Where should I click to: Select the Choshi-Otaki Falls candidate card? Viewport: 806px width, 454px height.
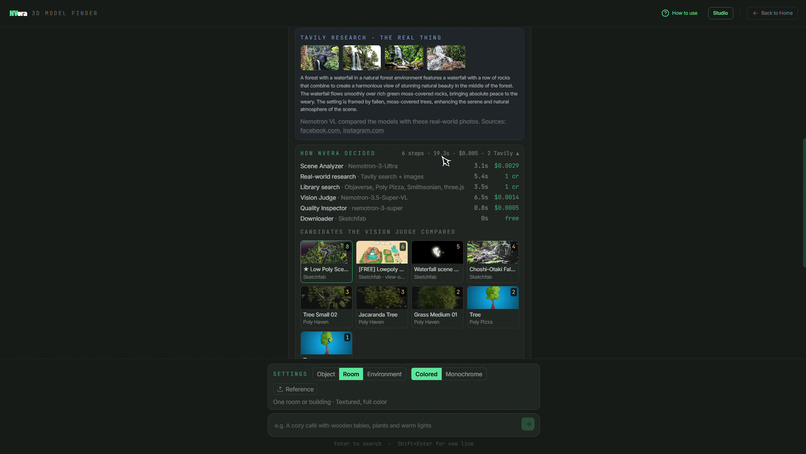[493, 261]
